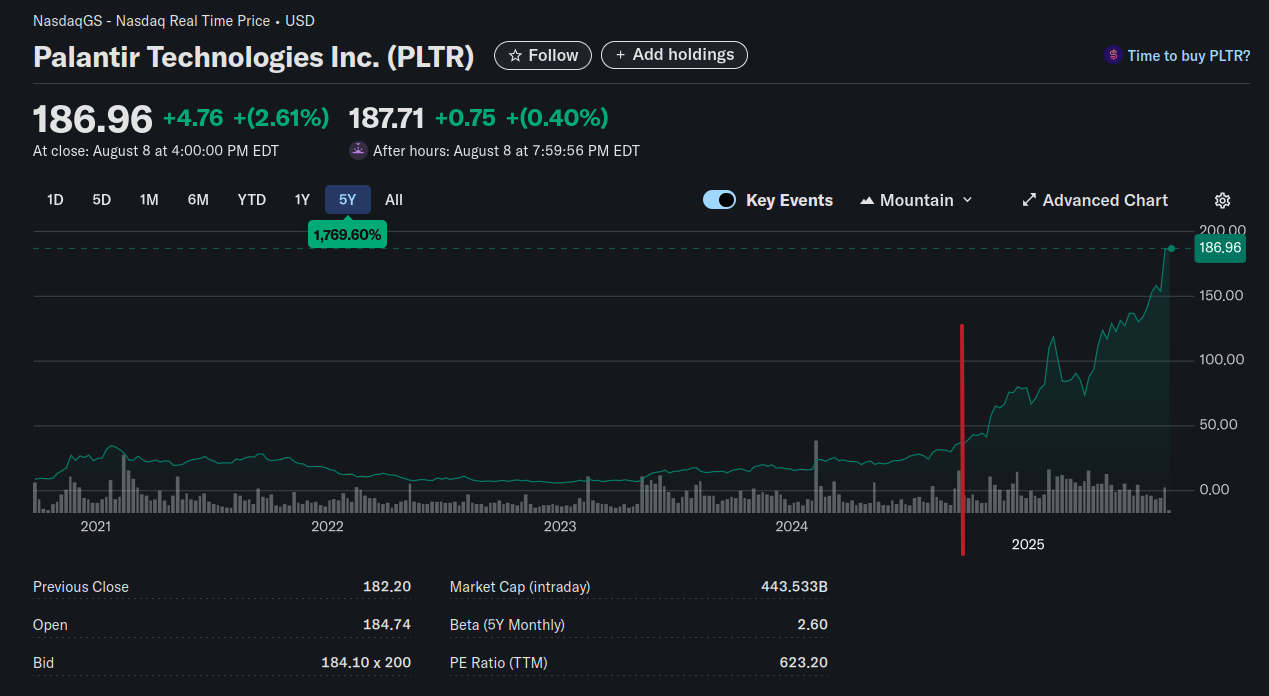Image resolution: width=1269 pixels, height=696 pixels.
Task: Select the 1M range tab
Action: point(149,200)
